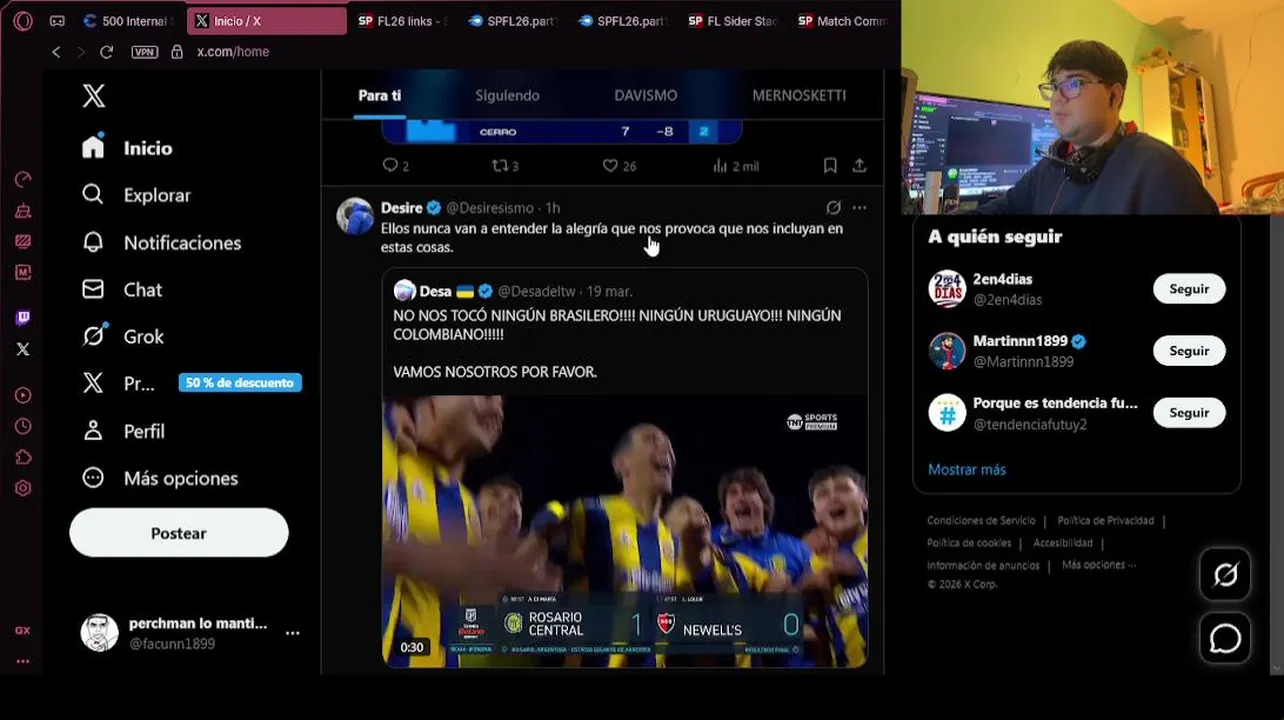Image resolution: width=1284 pixels, height=720 pixels.
Task: Open the Player icon in Opera sidebar
Action: tap(23, 395)
